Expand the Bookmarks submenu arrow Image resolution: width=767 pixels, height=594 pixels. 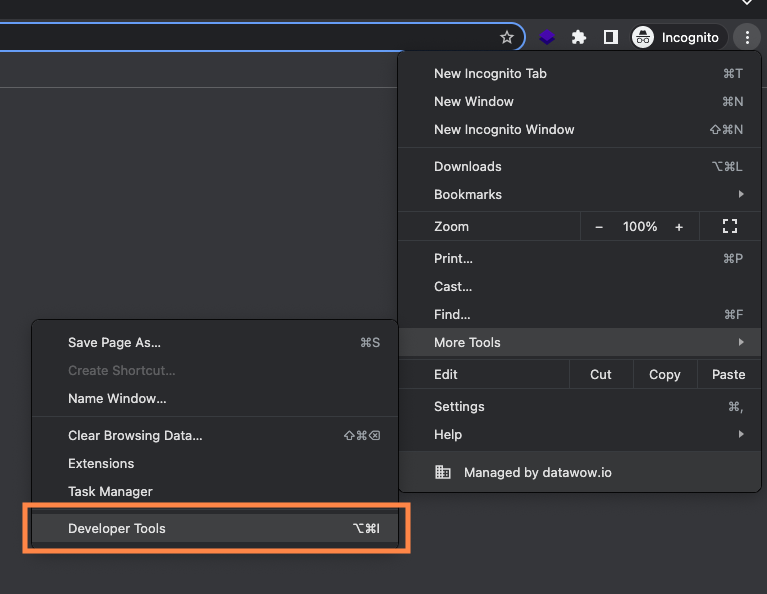pyautogui.click(x=741, y=194)
